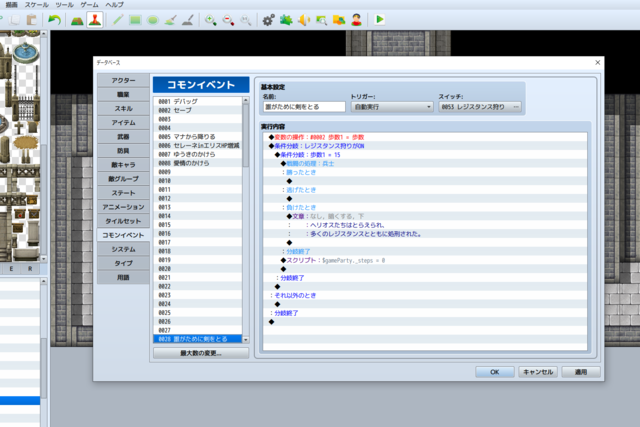This screenshot has width=640, height=427.
Task: Switch to the タイプ database tab
Action: point(123,263)
